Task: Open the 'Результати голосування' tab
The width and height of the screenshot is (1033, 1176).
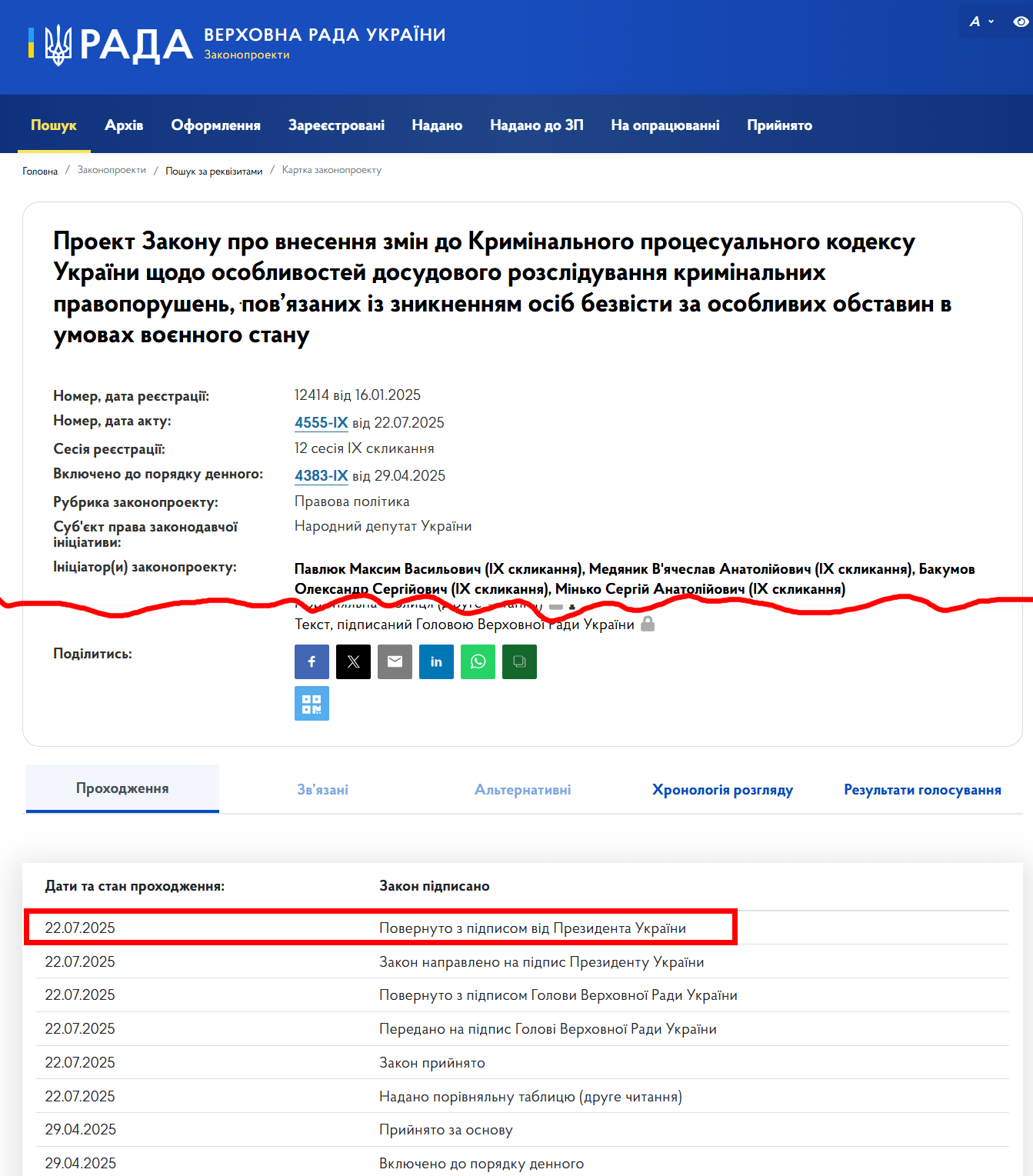Action: click(922, 790)
